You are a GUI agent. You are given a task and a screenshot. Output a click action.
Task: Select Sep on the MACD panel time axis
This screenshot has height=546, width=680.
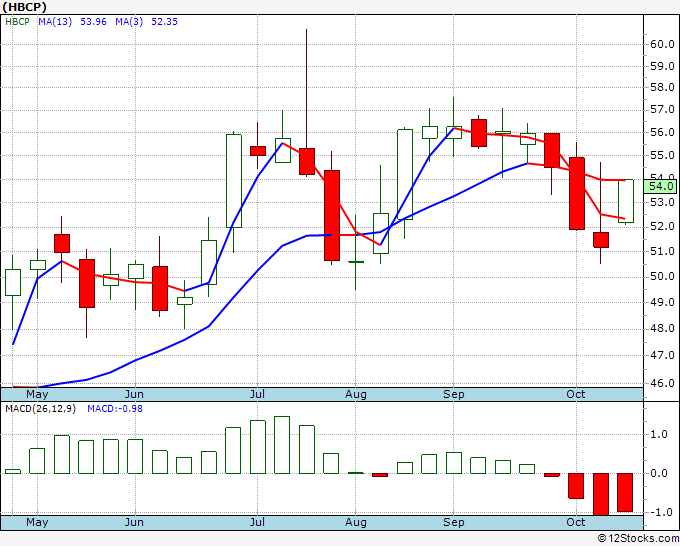pos(454,522)
